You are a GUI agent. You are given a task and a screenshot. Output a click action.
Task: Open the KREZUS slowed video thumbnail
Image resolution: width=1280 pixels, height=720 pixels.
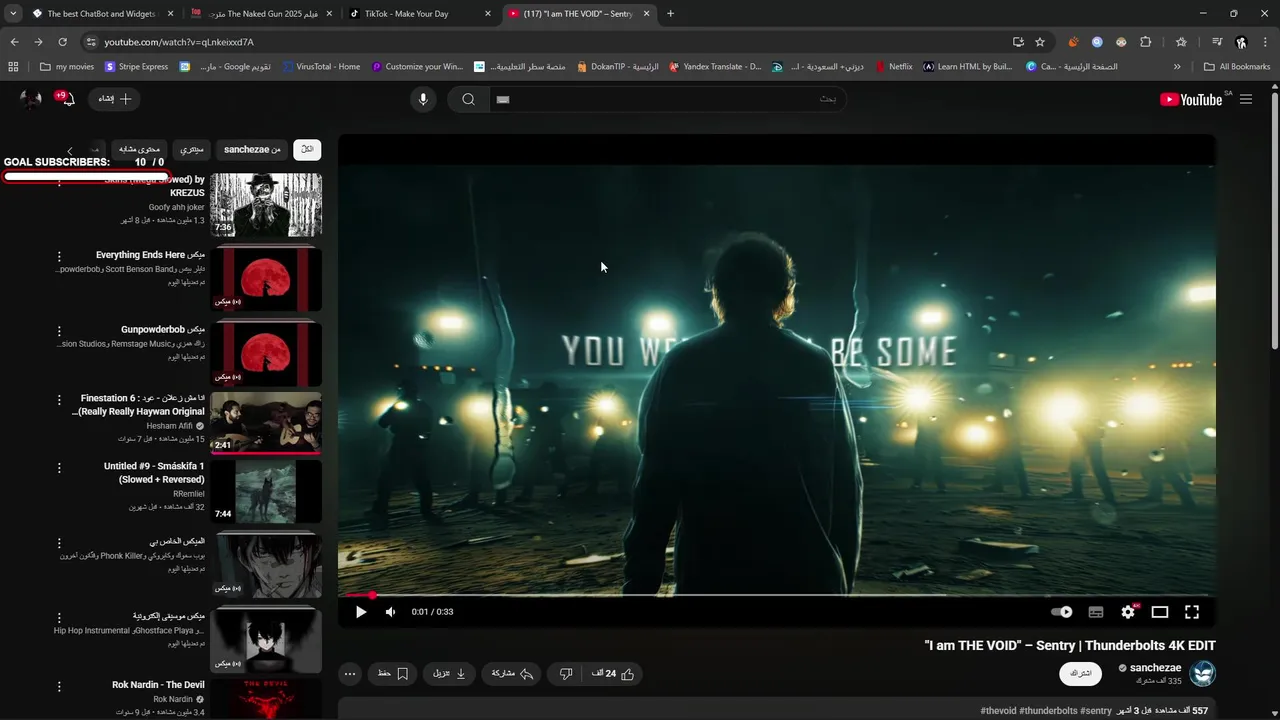(266, 205)
